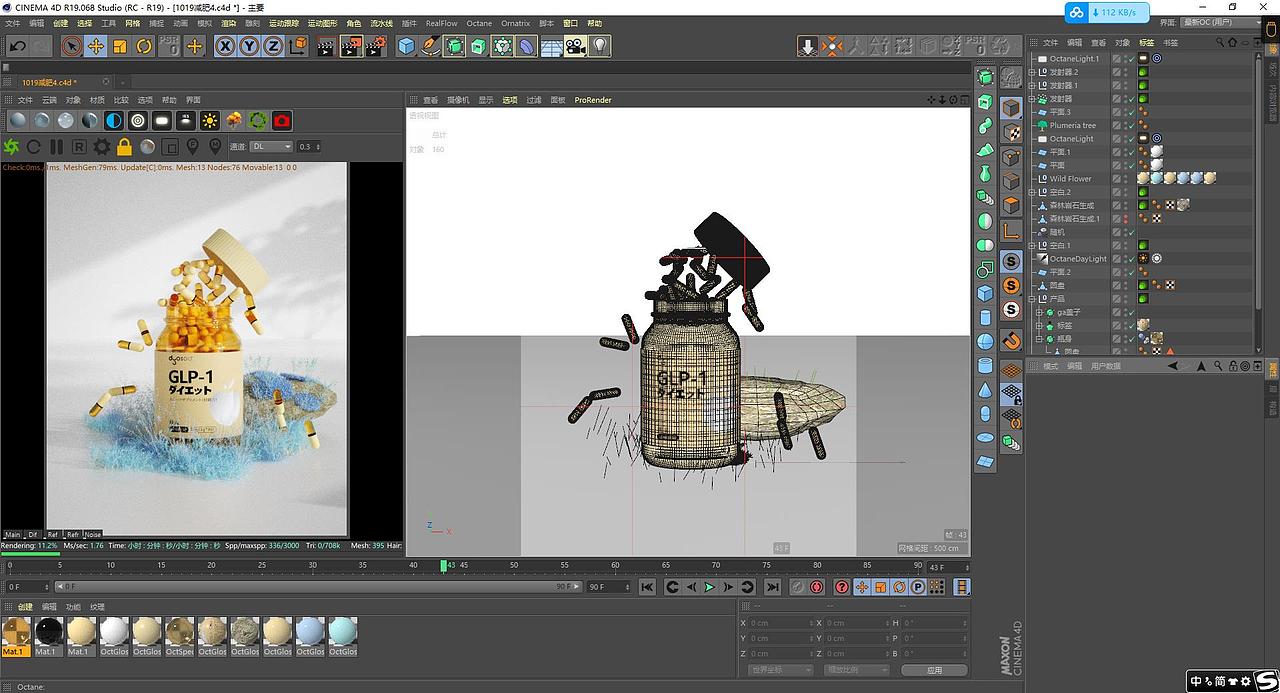Jump to start of timeline
This screenshot has width=1280, height=693.
[647, 587]
